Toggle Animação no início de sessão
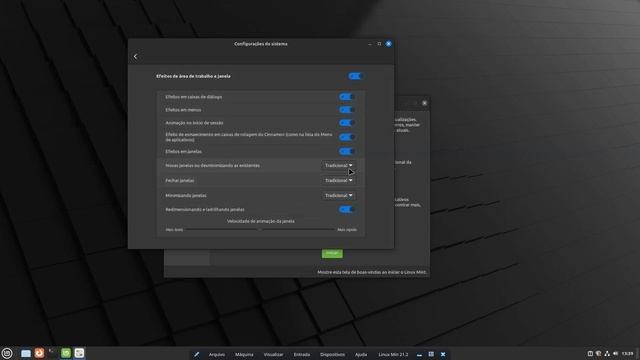640x360 pixels. pyautogui.click(x=346, y=123)
